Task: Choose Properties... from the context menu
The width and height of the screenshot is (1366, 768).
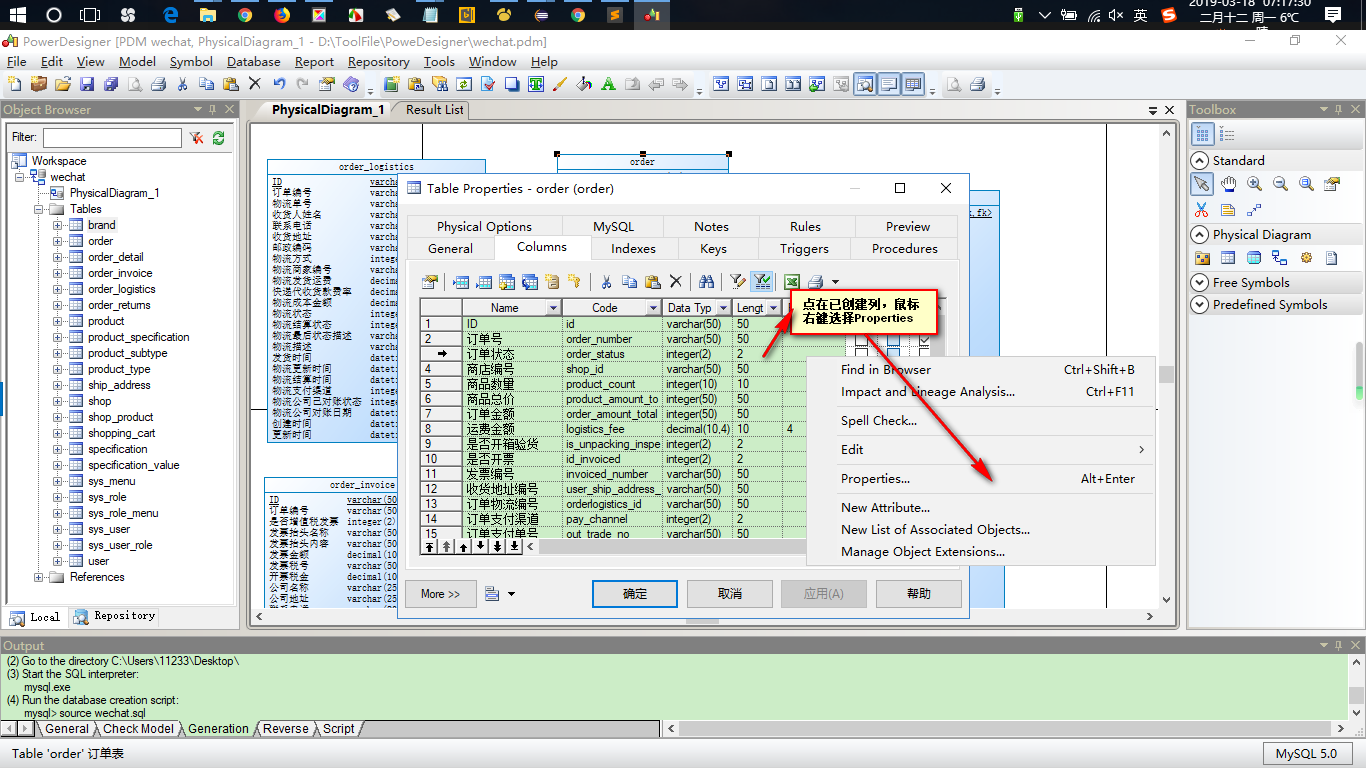Action: [x=875, y=479]
